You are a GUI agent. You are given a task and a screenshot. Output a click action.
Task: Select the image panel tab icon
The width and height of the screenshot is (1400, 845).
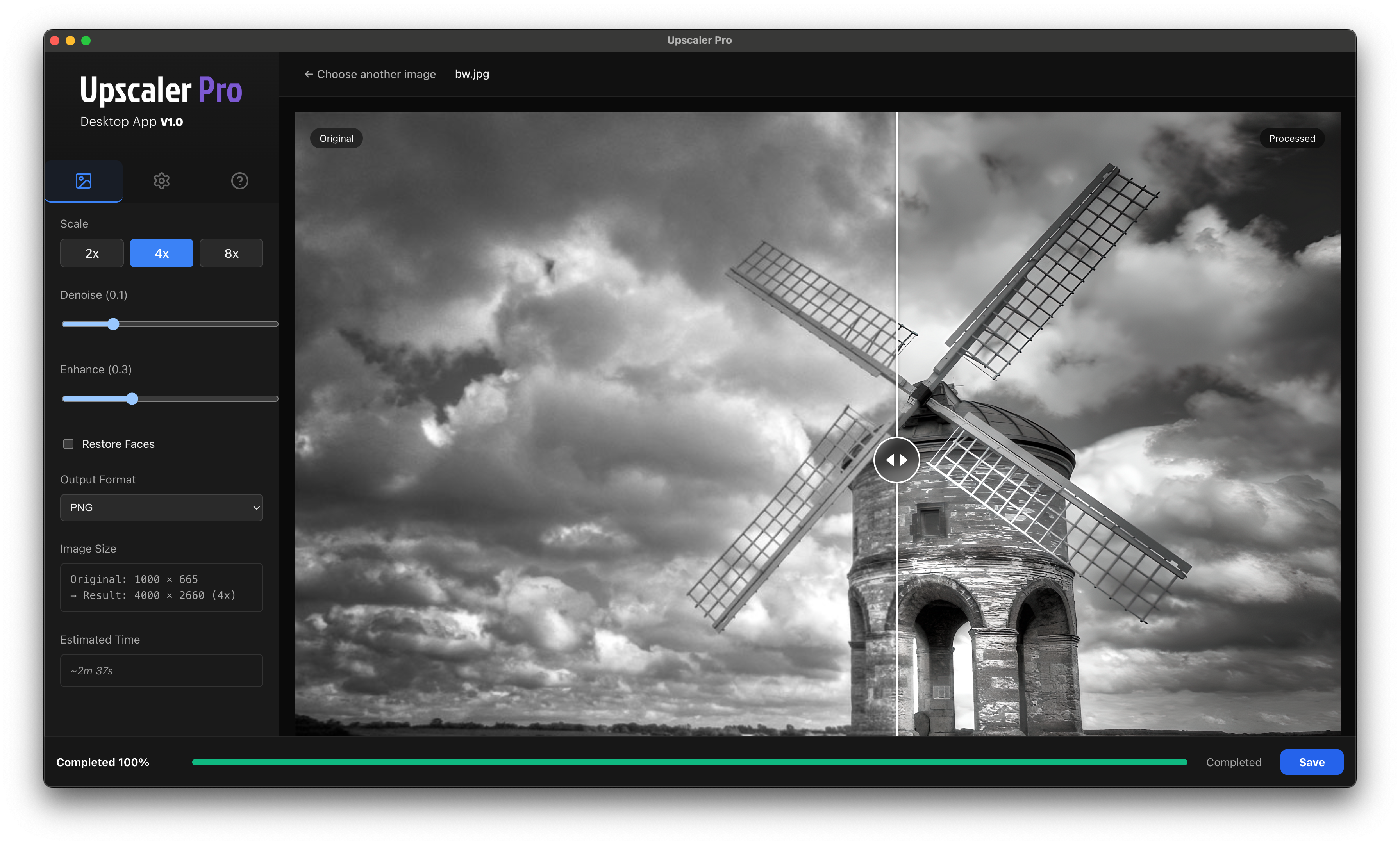84,181
